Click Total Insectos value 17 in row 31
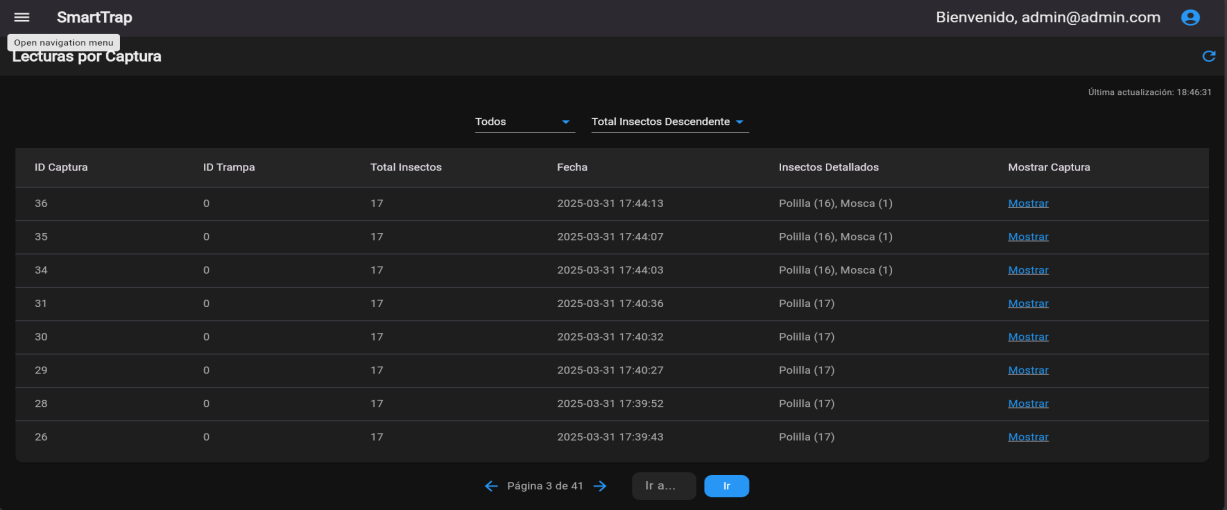Screen dimensions: 1227x510 point(377,303)
